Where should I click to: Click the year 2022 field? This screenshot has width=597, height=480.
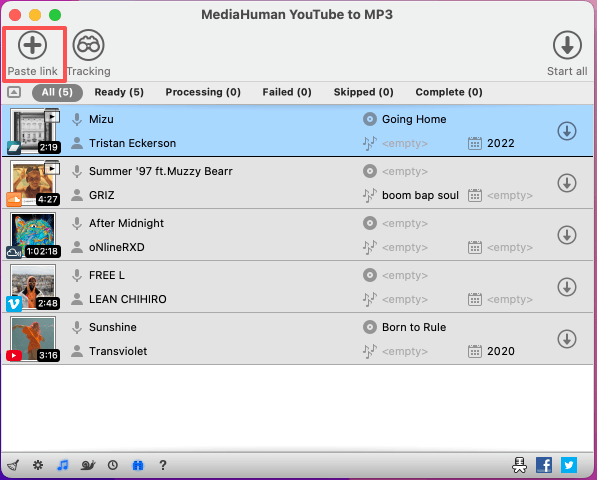501,144
